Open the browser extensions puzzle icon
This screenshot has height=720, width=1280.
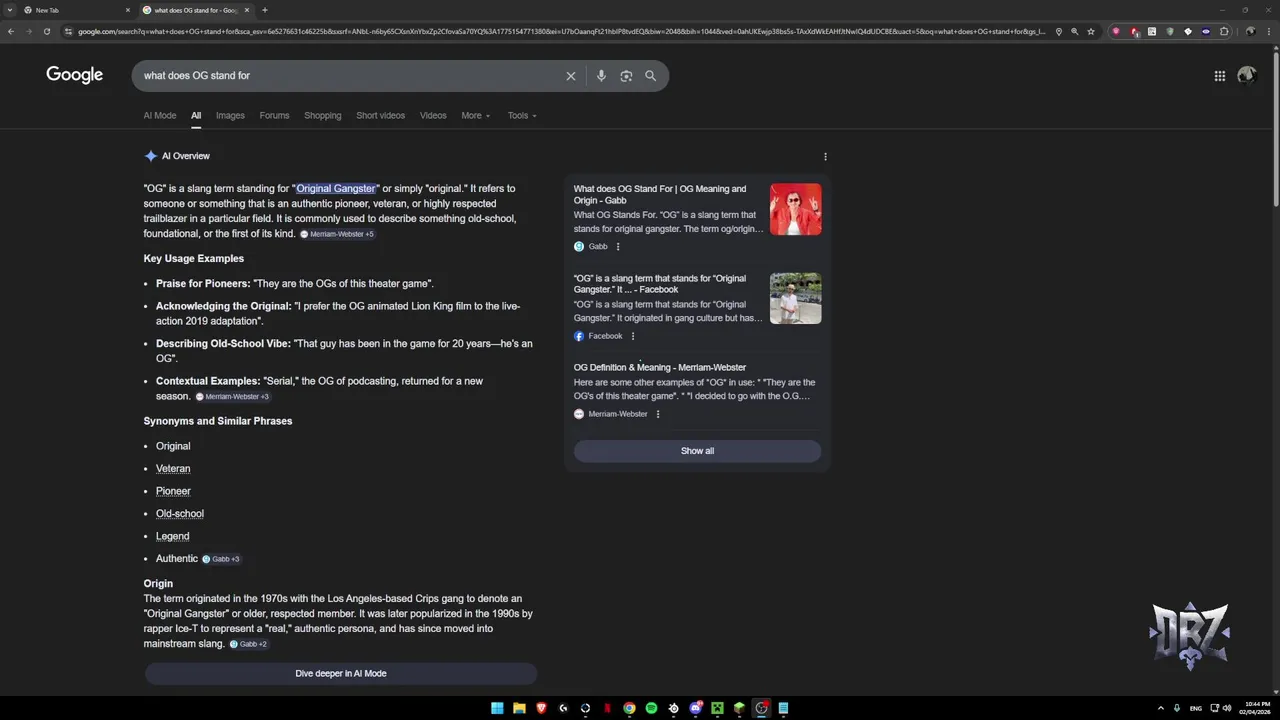[1224, 31]
